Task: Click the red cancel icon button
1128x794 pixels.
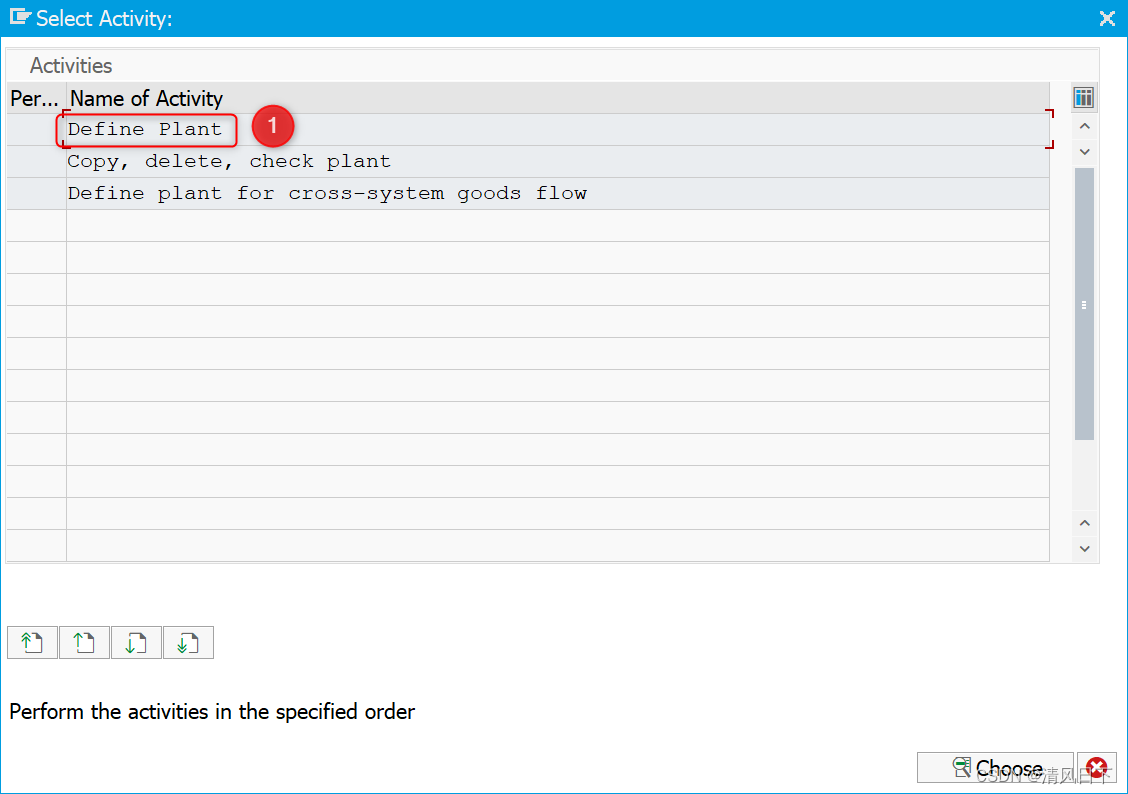Action: tap(1097, 767)
